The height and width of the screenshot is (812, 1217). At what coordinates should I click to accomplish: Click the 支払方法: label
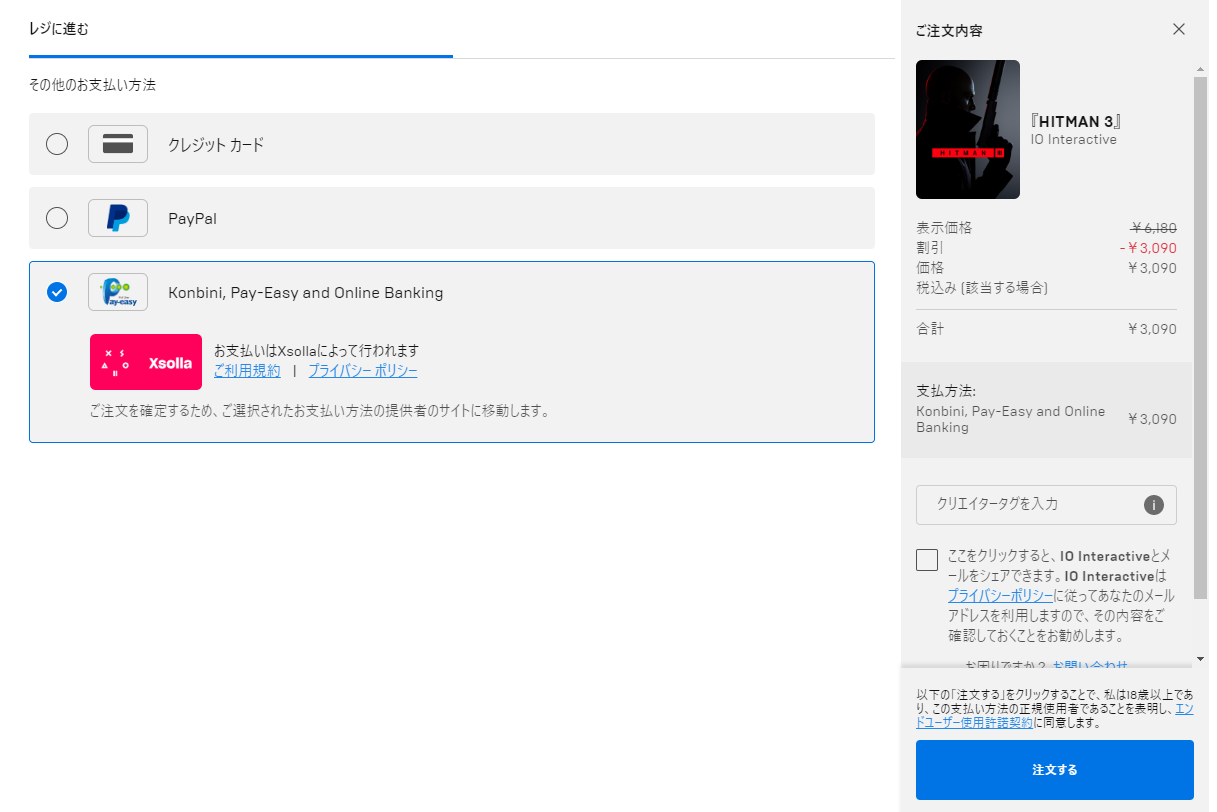[946, 391]
